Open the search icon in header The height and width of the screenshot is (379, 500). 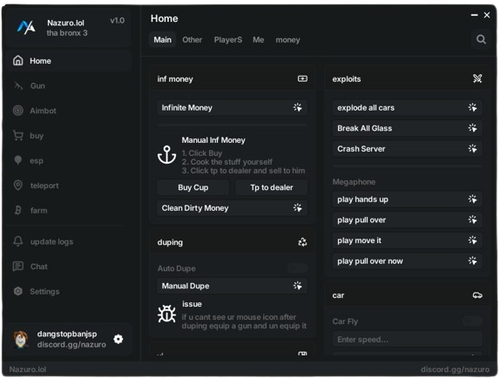[481, 39]
